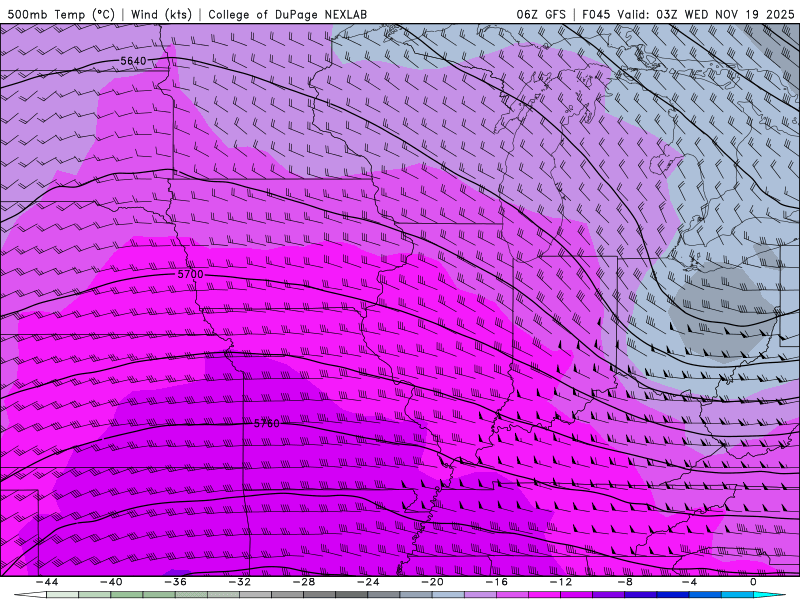Click the -32 color scale label
The image size is (800, 600).
click(239, 582)
